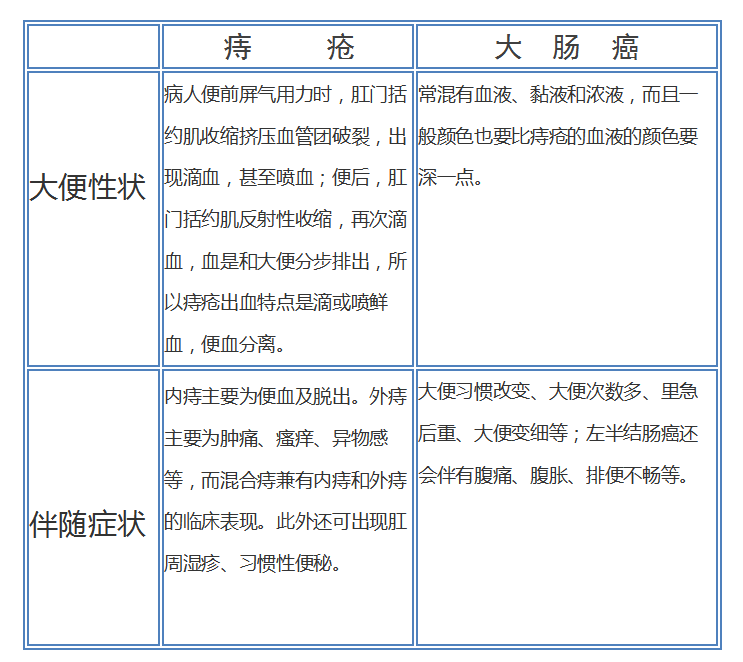The image size is (743, 662).
Task: Click the 大肠癌 column header
Action: pos(566,47)
